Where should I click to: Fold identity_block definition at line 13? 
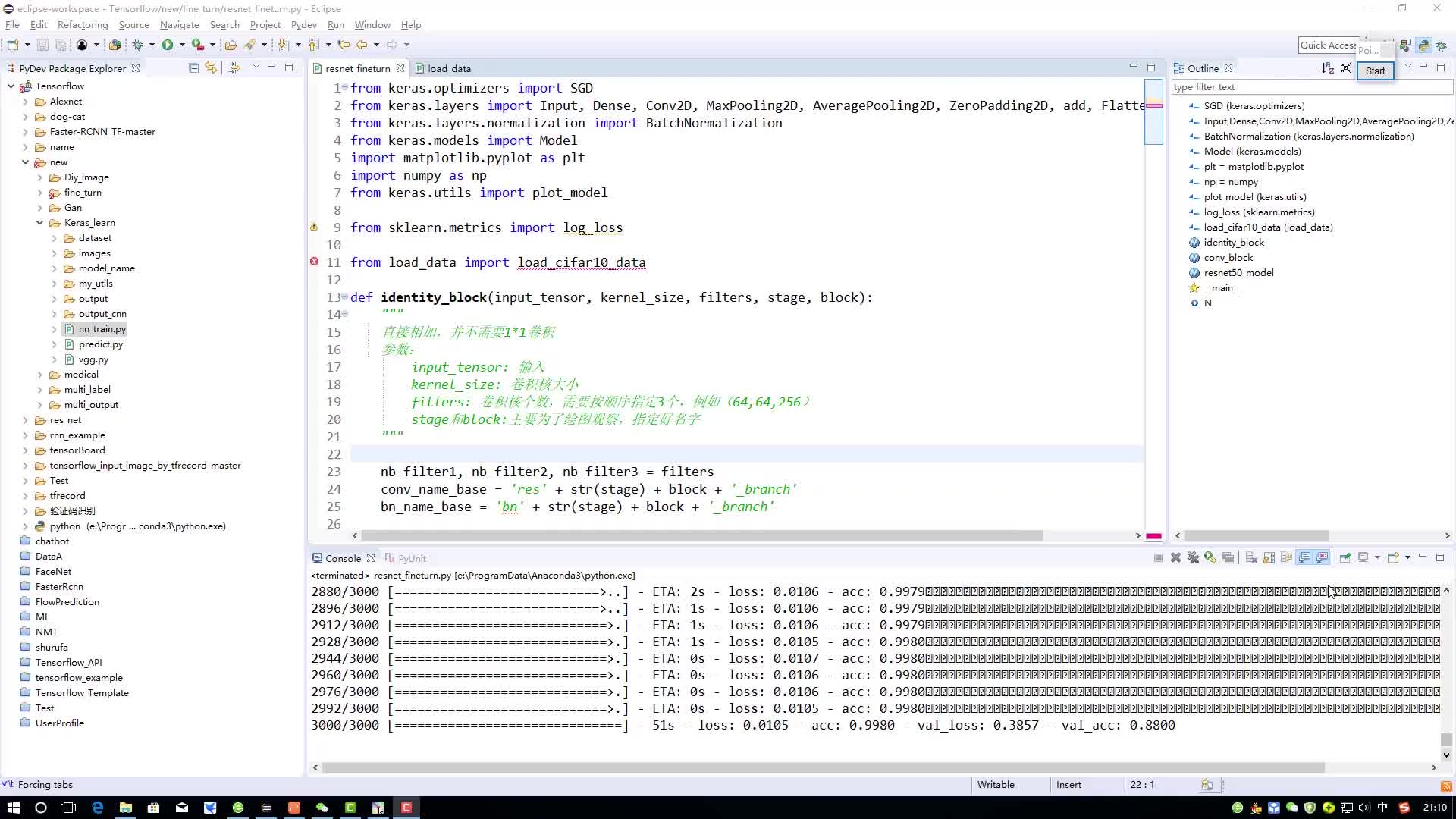[345, 297]
